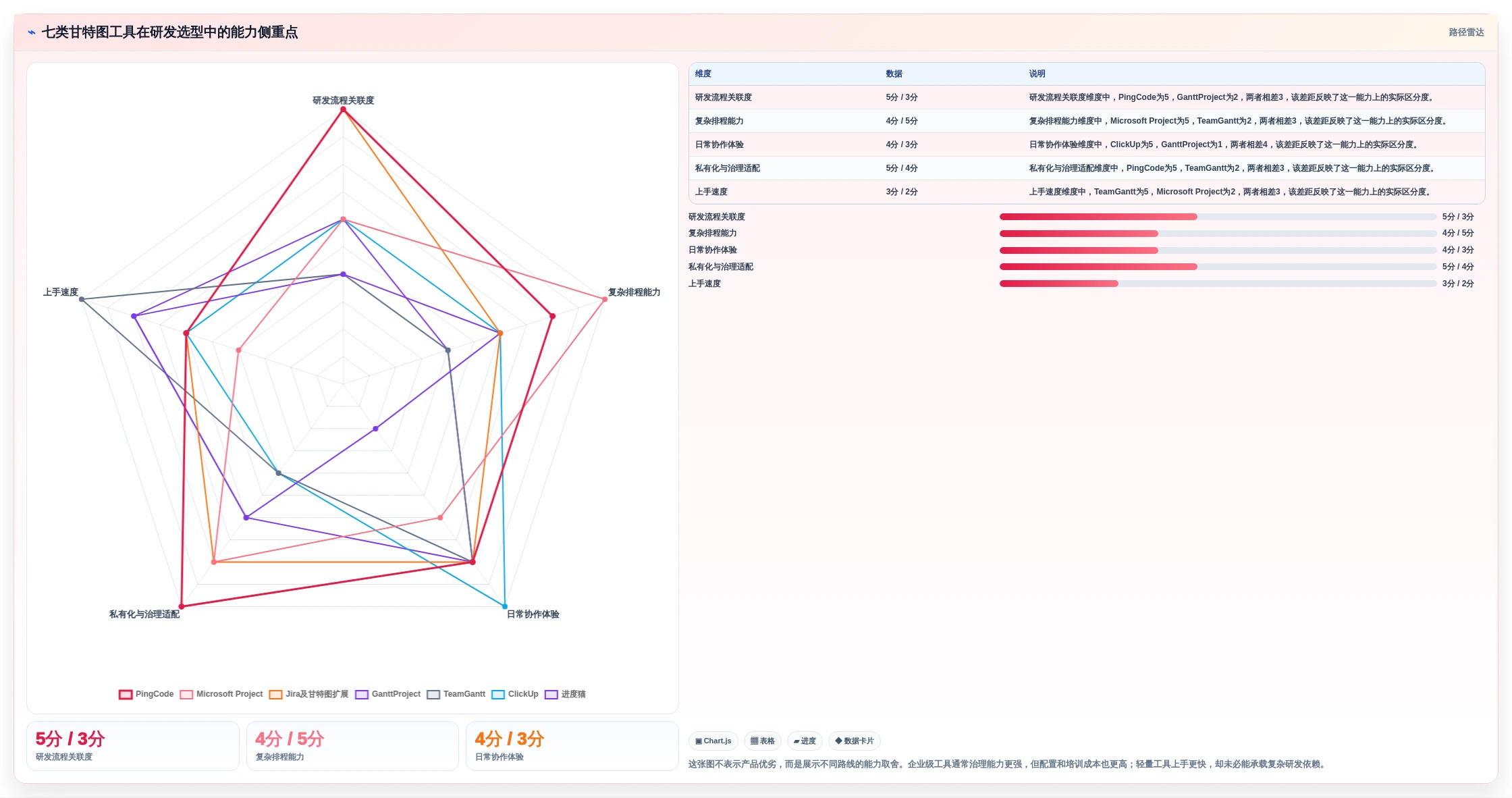The width and height of the screenshot is (1512, 798).
Task: Click table cell 上手速度
Action: pos(711,192)
